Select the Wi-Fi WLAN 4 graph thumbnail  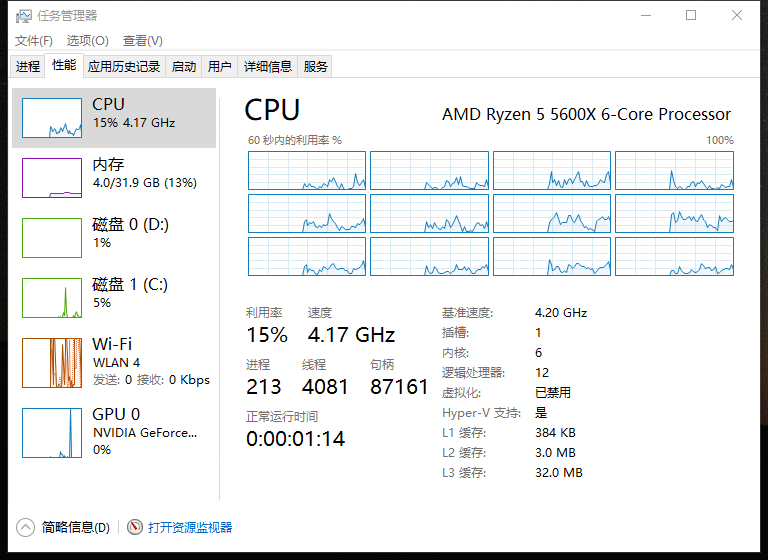52,363
